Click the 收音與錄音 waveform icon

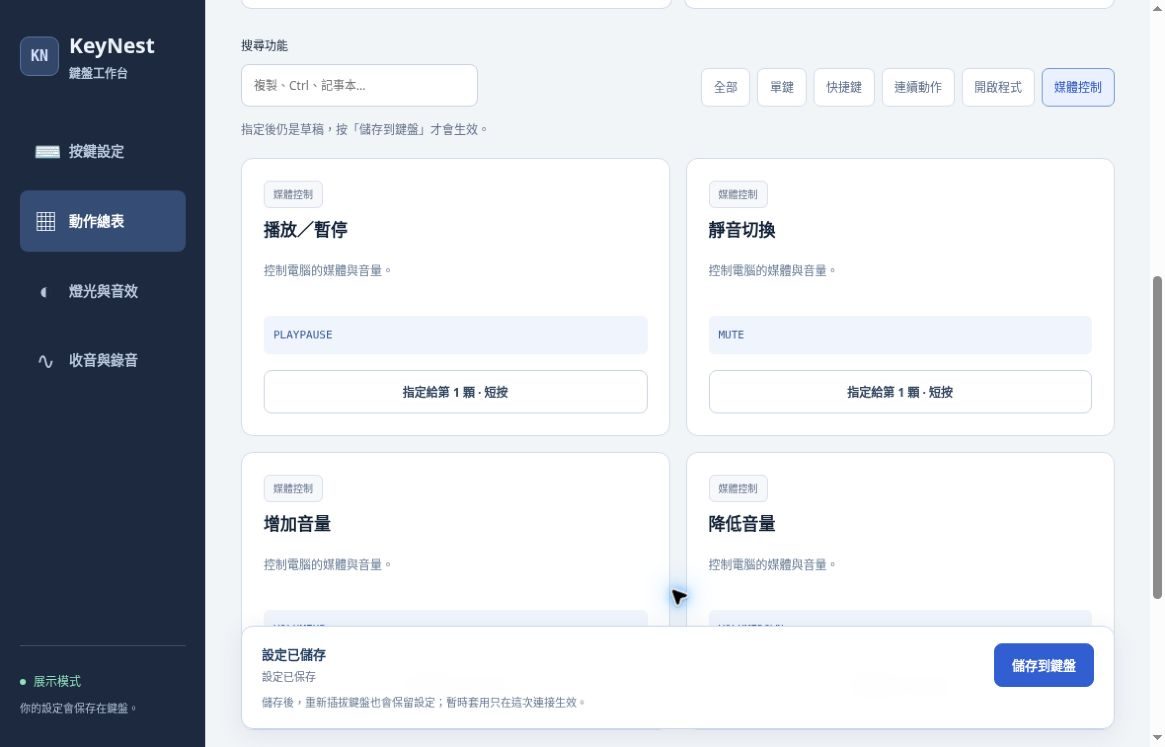(x=45, y=360)
